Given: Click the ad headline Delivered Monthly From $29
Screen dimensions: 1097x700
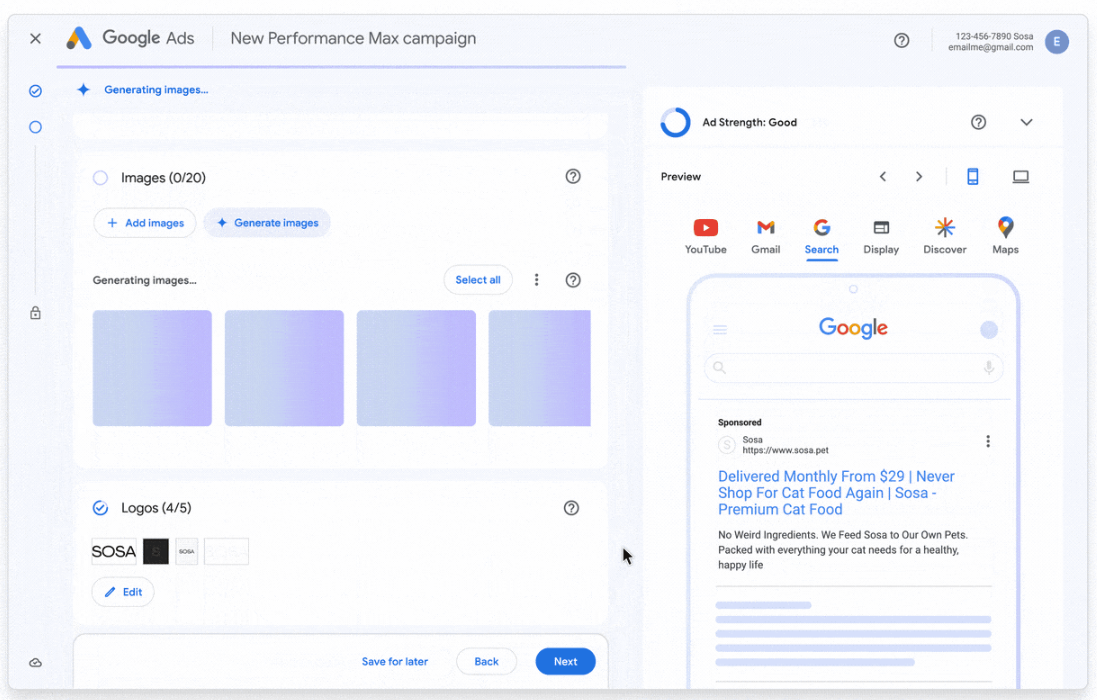Looking at the screenshot, I should (836, 493).
